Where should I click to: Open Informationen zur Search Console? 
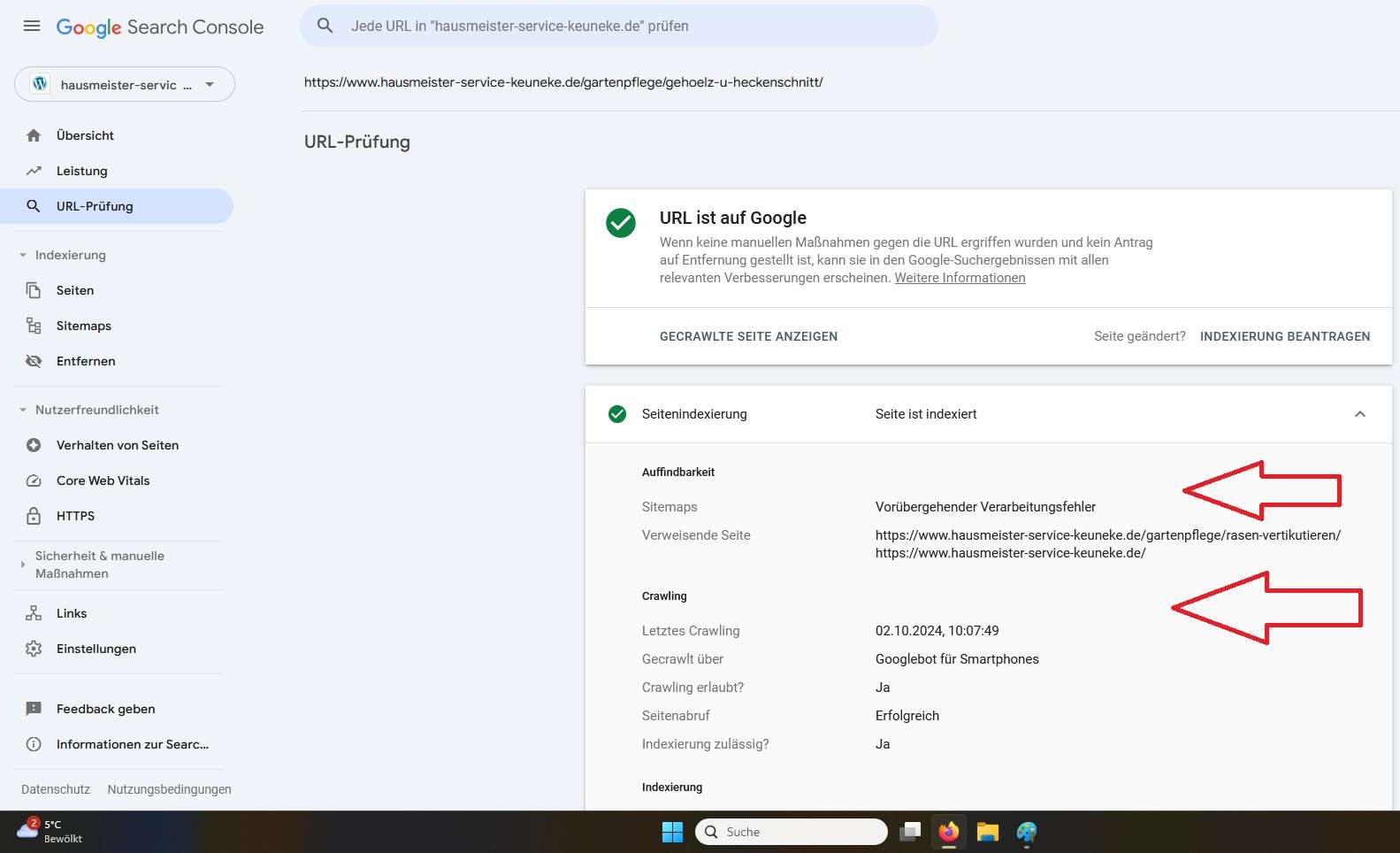tap(133, 744)
